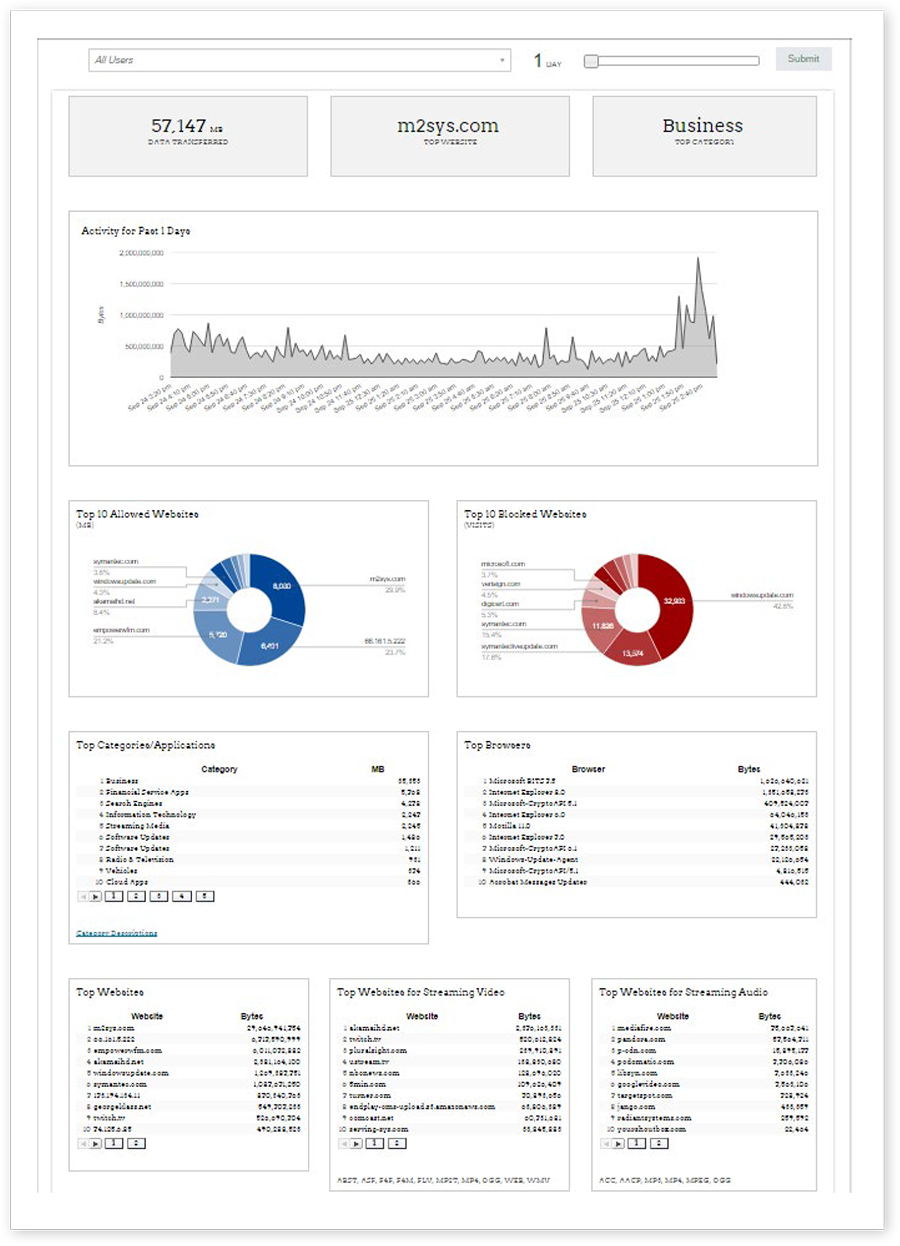Select the Search Engines category row
Image resolution: width=900 pixels, height=1246 pixels.
pos(248,803)
